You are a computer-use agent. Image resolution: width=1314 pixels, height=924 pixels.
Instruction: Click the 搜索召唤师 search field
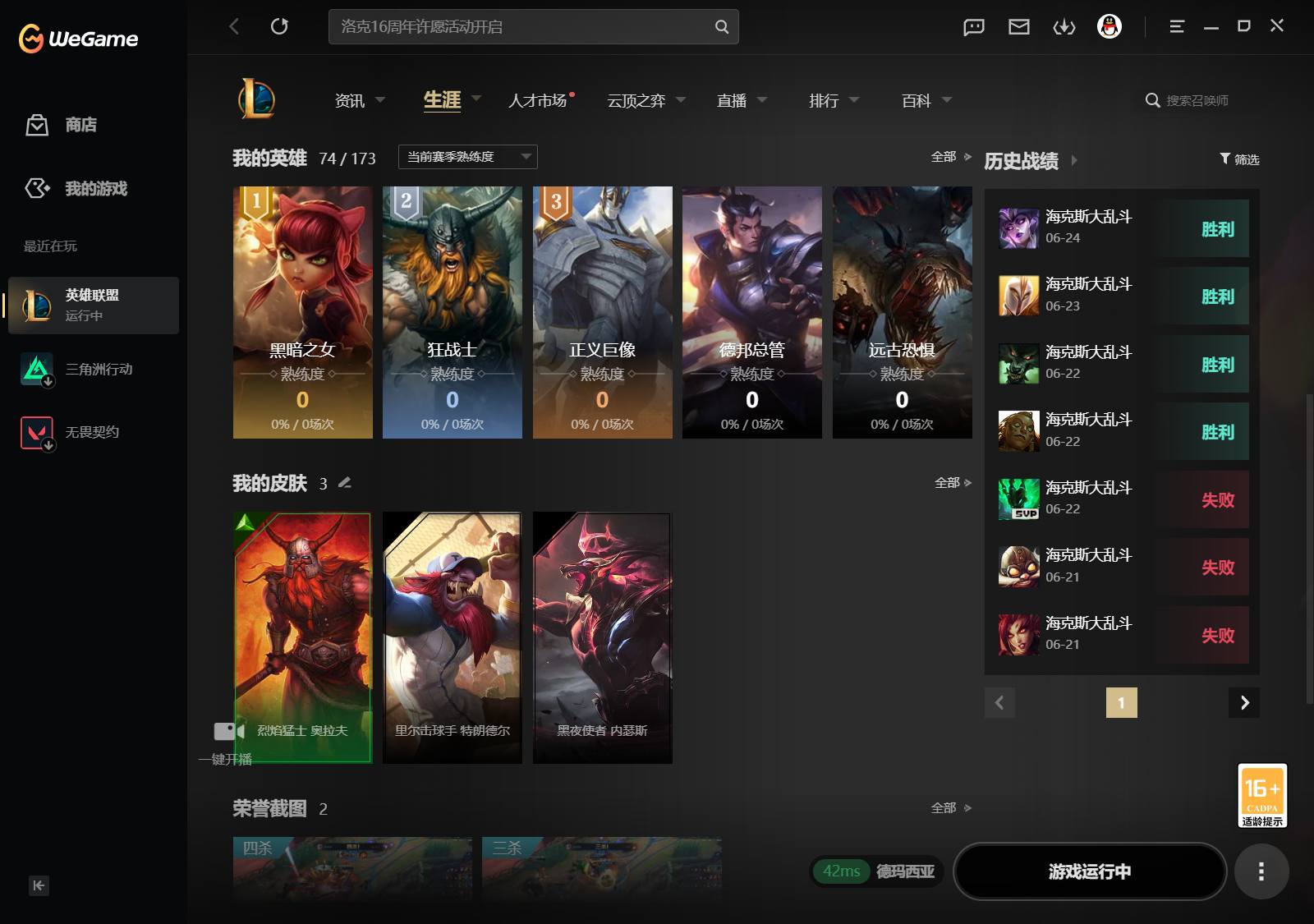tap(1199, 100)
